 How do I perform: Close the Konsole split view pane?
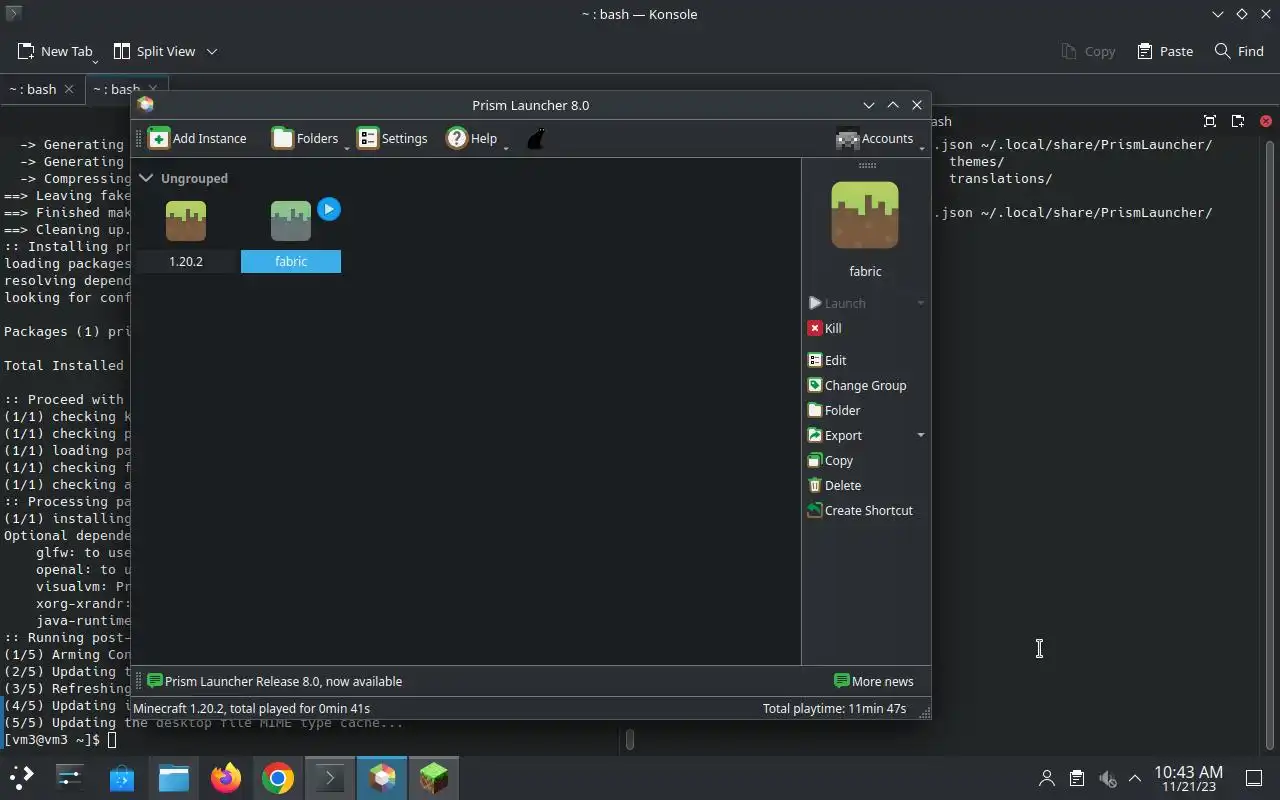pyautogui.click(x=1266, y=121)
